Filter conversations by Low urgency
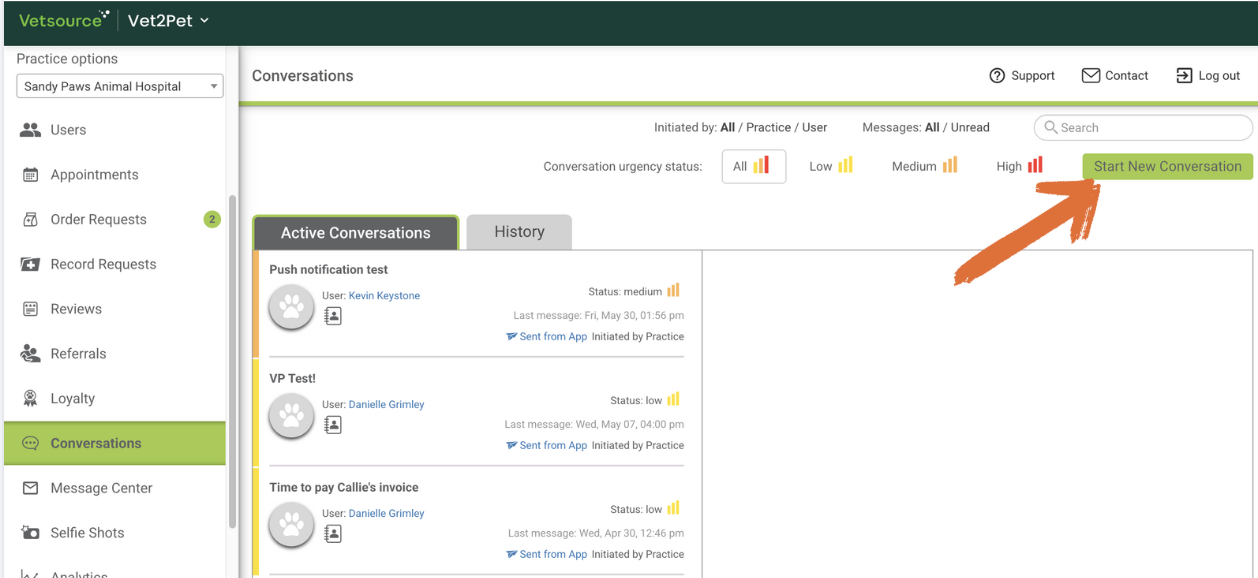This screenshot has height=578, width=1258. pyautogui.click(x=831, y=166)
